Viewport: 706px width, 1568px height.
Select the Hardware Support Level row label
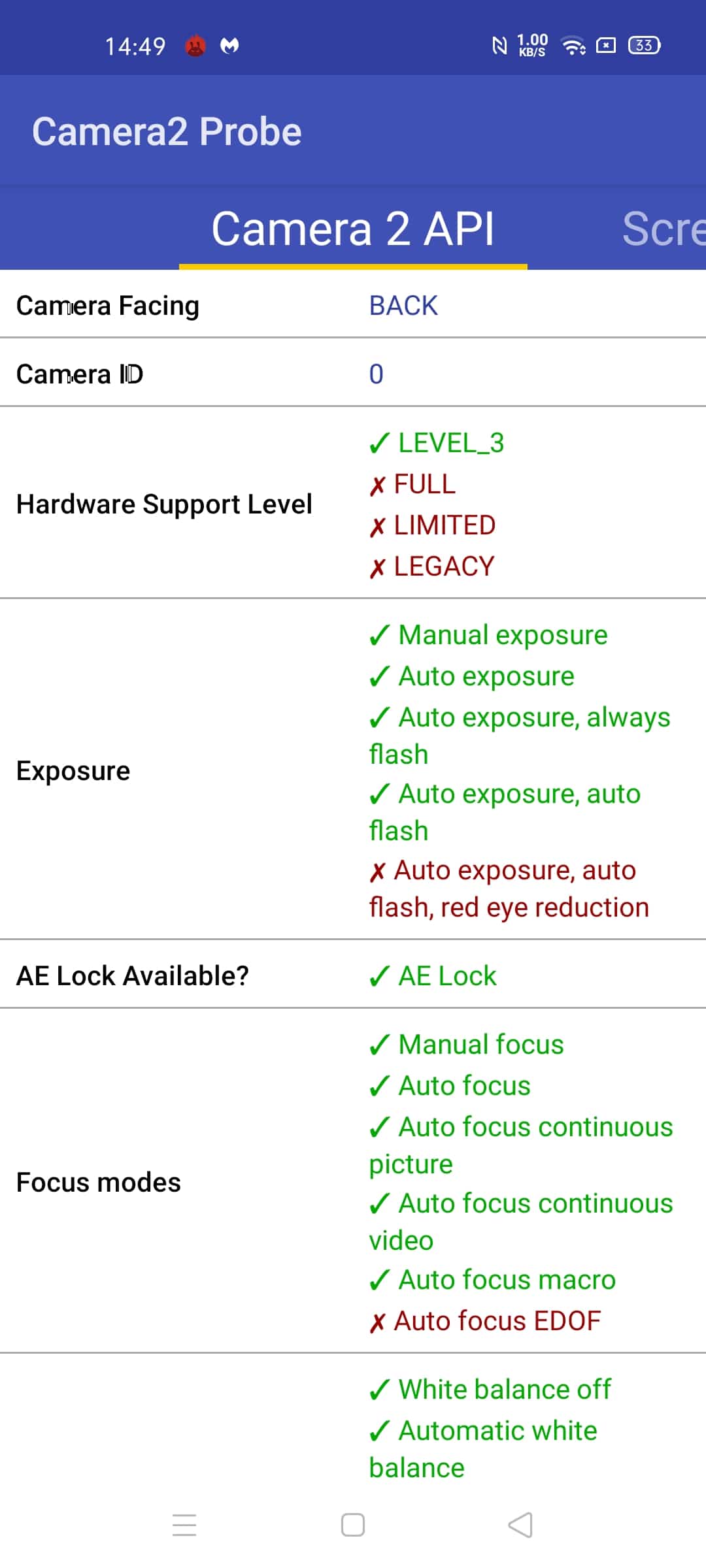point(164,504)
